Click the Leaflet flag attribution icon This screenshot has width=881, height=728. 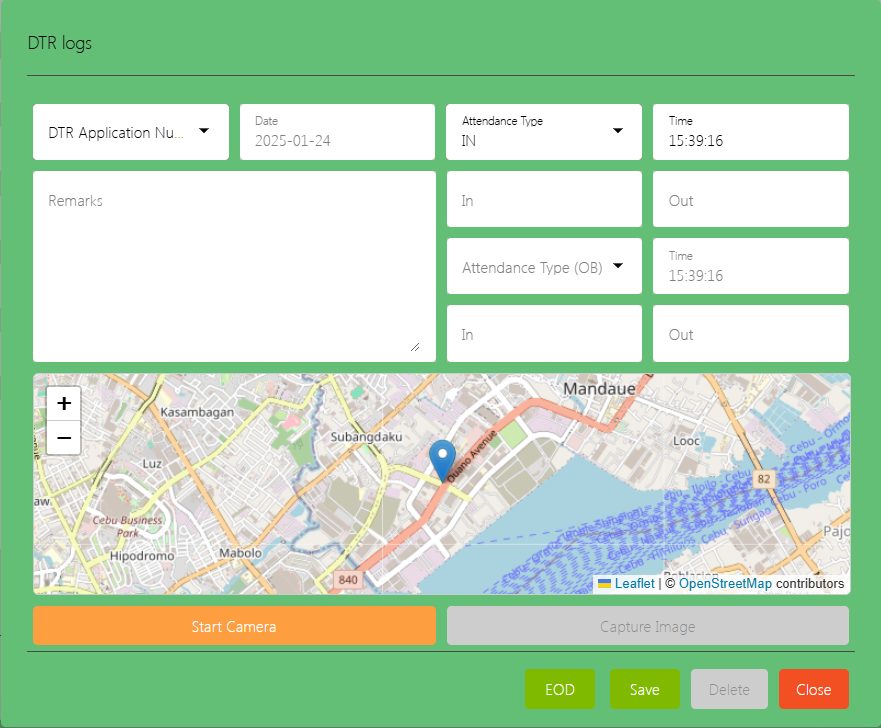(605, 584)
